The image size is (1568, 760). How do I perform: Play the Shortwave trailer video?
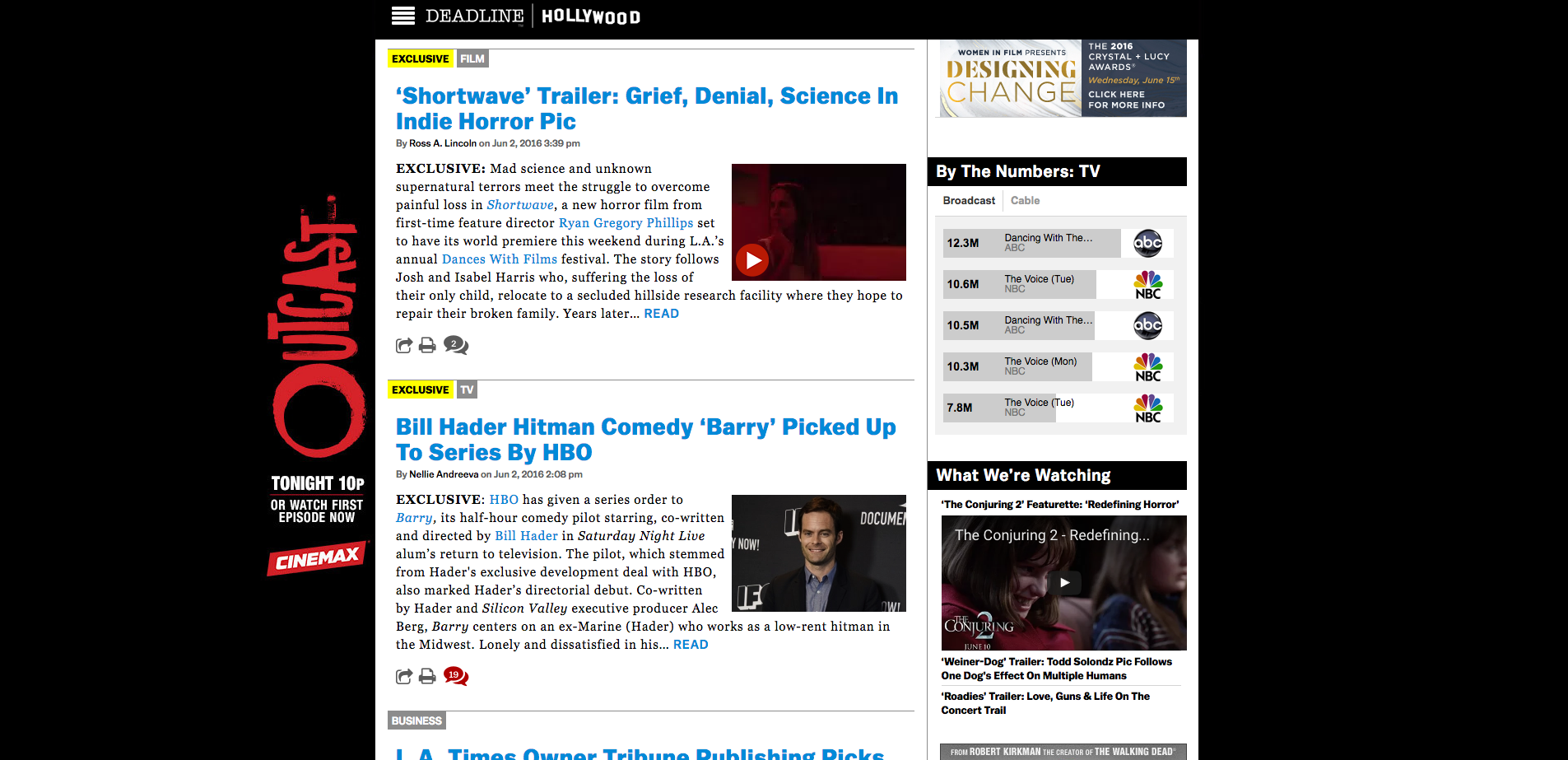751,260
